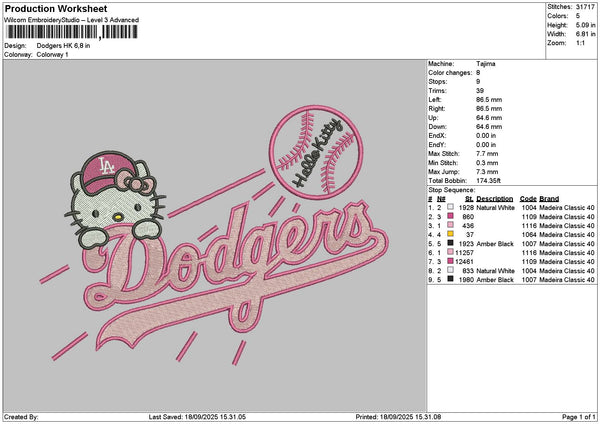Click the Colorway 1 value
Viewport: 600px width, 424px height.
52,55
